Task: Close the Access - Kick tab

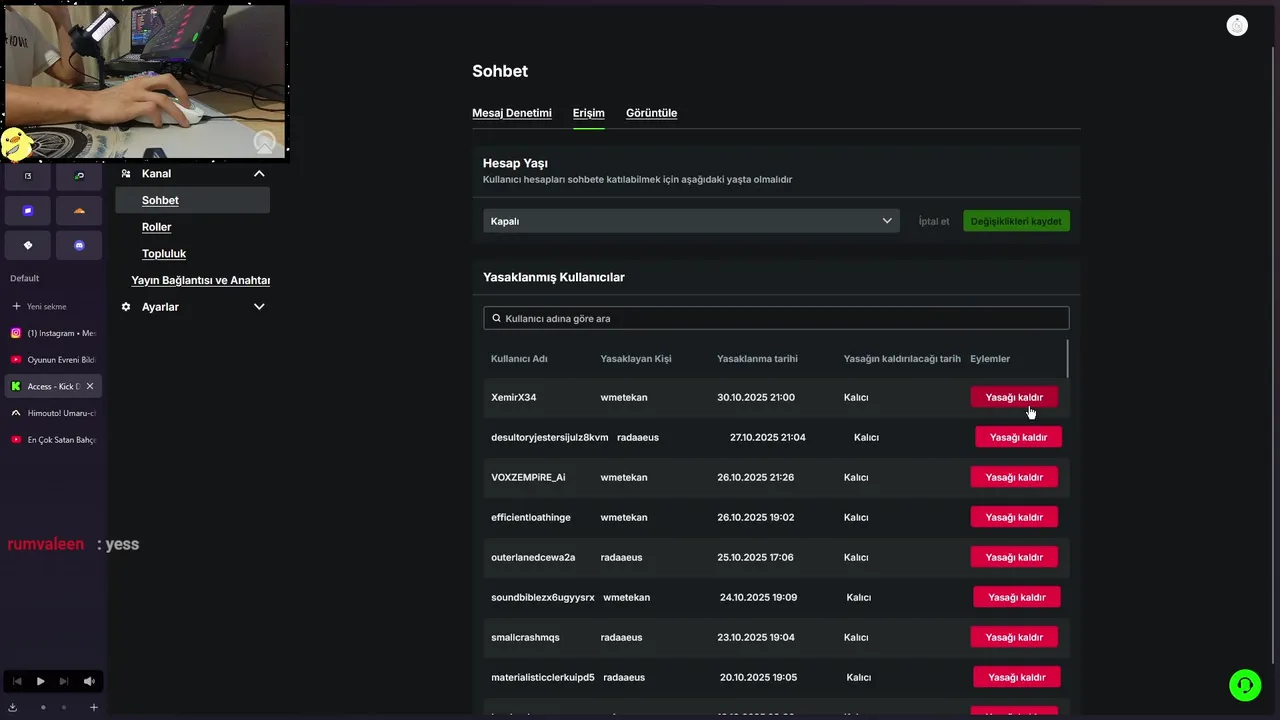Action: 90,386
